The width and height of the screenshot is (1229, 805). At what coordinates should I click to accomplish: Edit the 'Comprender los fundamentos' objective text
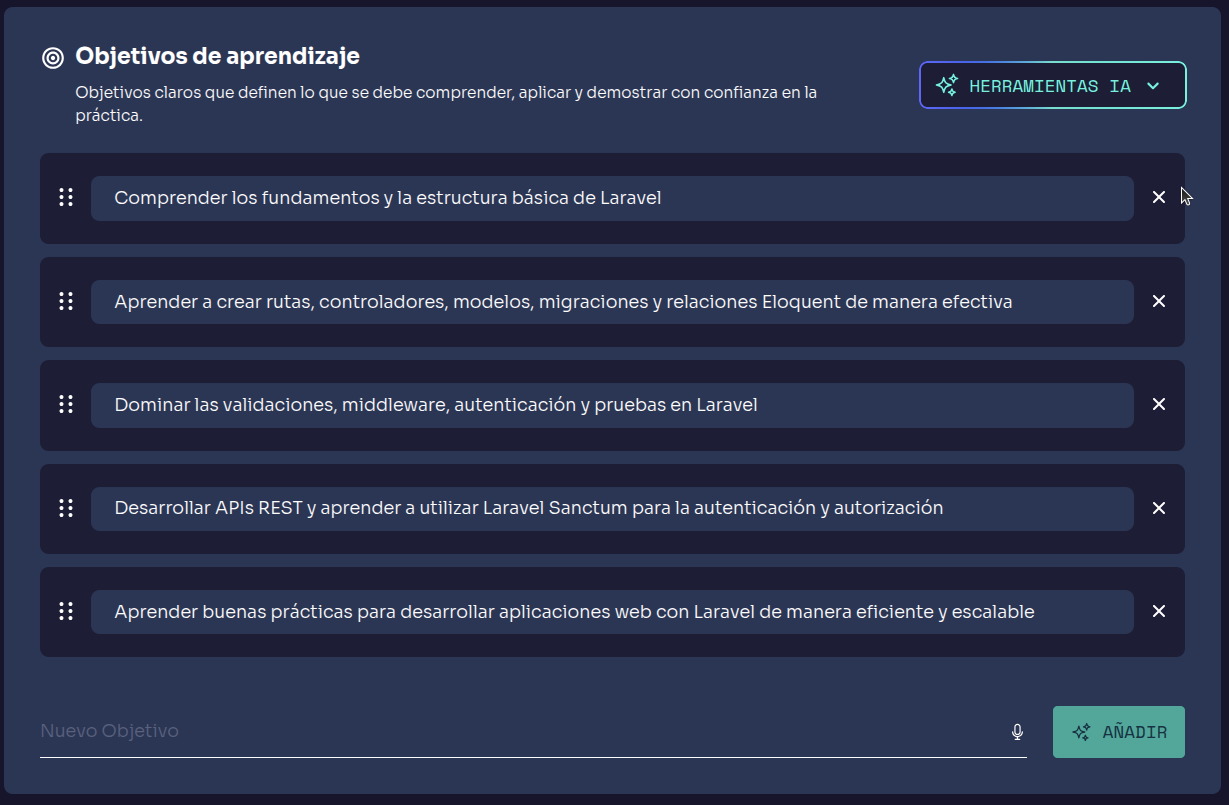point(612,198)
